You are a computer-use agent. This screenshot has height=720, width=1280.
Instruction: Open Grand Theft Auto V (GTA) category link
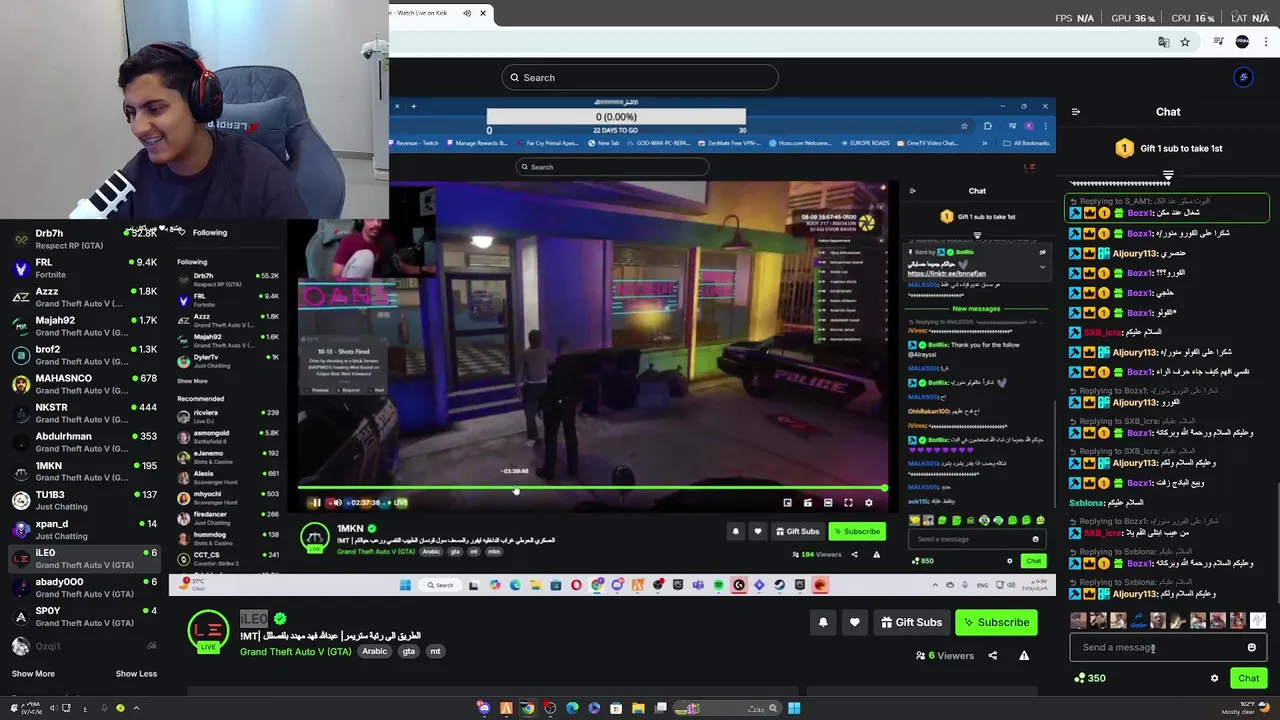click(x=295, y=652)
